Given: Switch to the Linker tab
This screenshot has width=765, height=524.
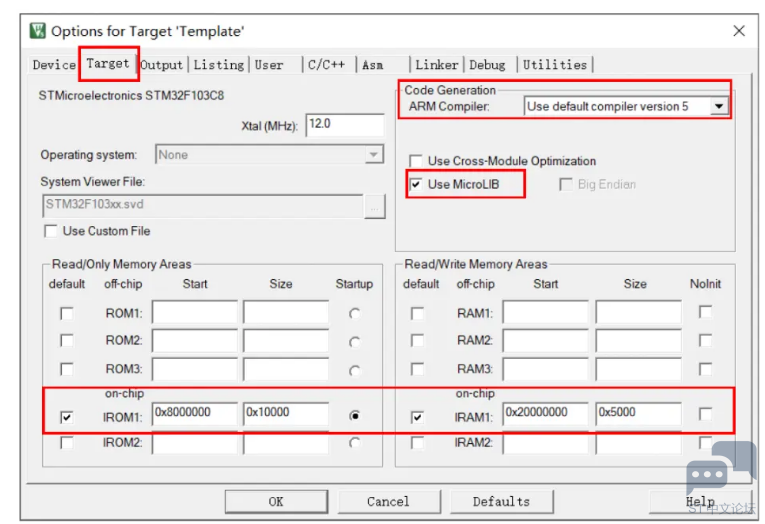Looking at the screenshot, I should 437,65.
